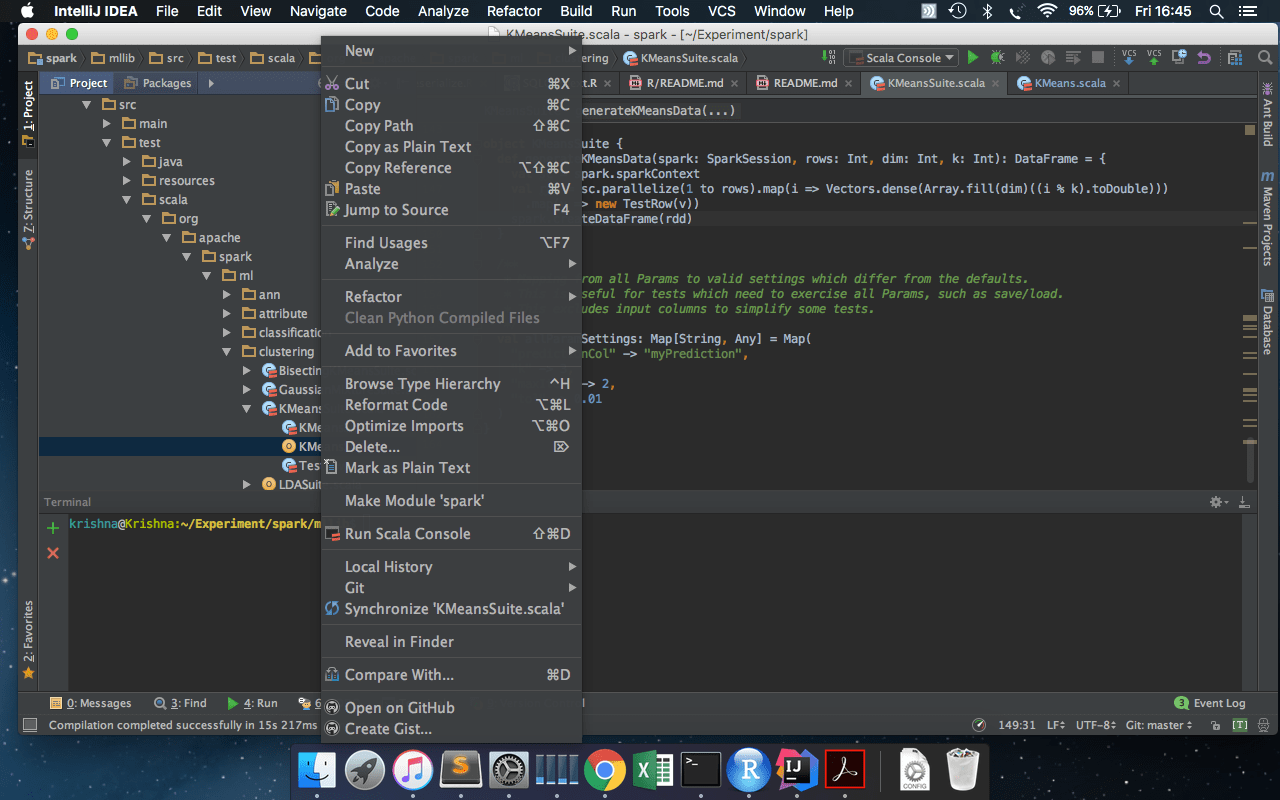1280x800 pixels.
Task: Open the Navigate menu
Action: [318, 11]
